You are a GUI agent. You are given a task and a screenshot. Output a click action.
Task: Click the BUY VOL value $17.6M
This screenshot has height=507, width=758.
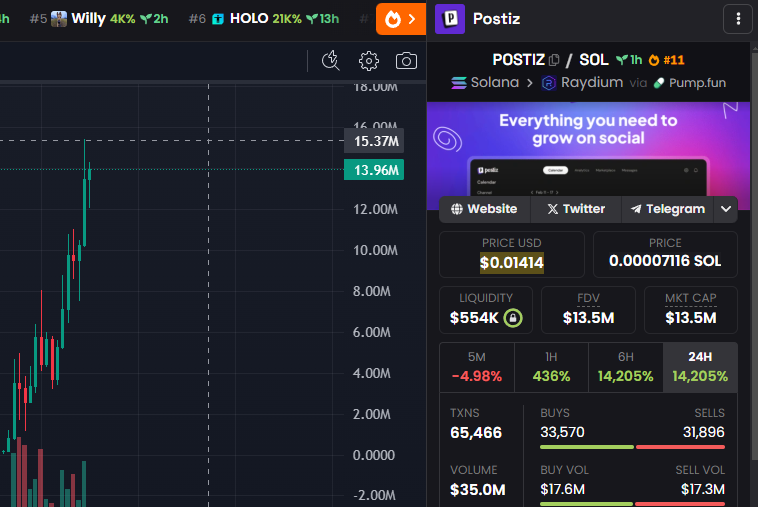coord(563,489)
